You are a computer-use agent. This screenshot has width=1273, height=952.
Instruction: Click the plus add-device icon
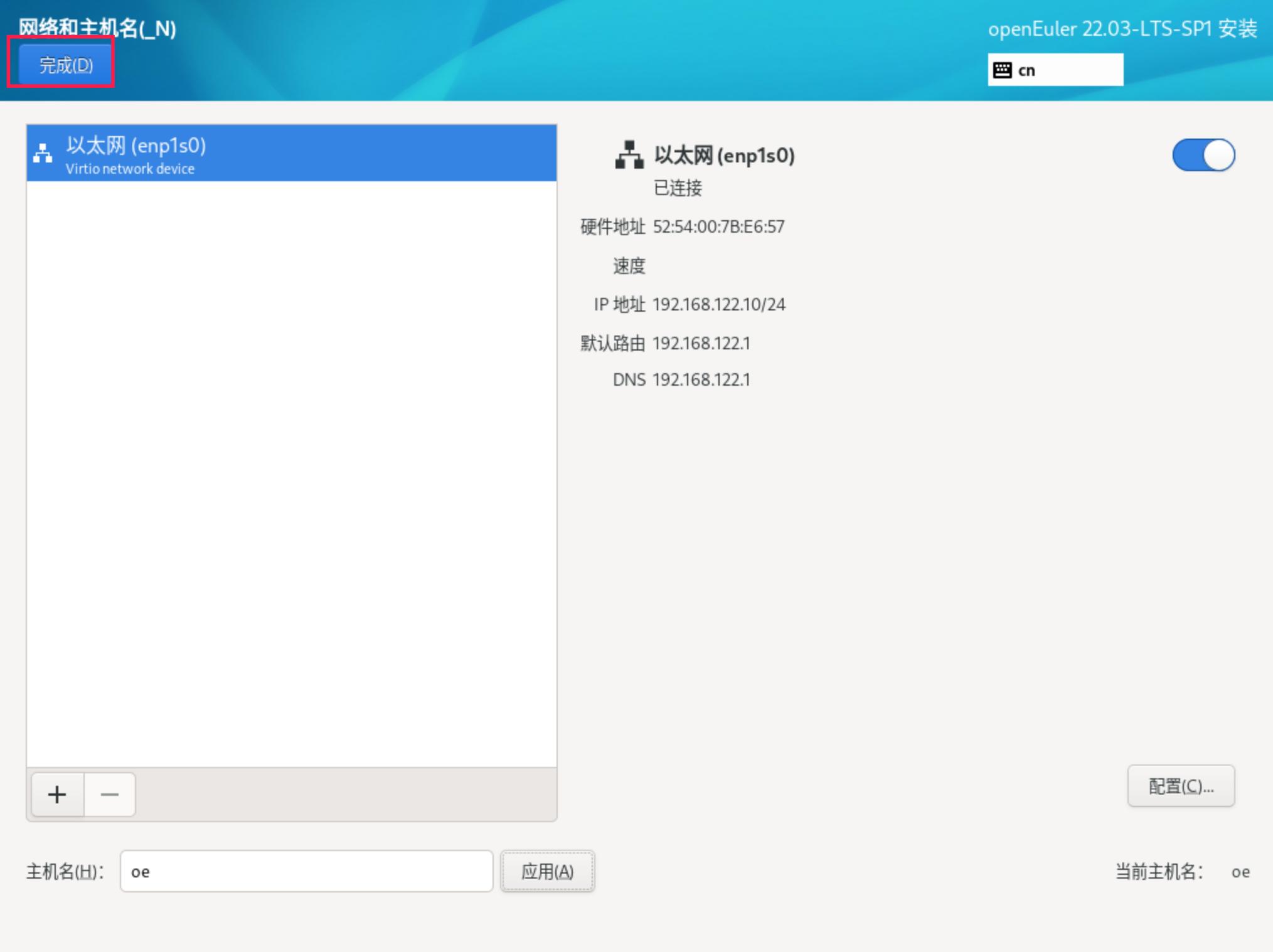pos(57,795)
